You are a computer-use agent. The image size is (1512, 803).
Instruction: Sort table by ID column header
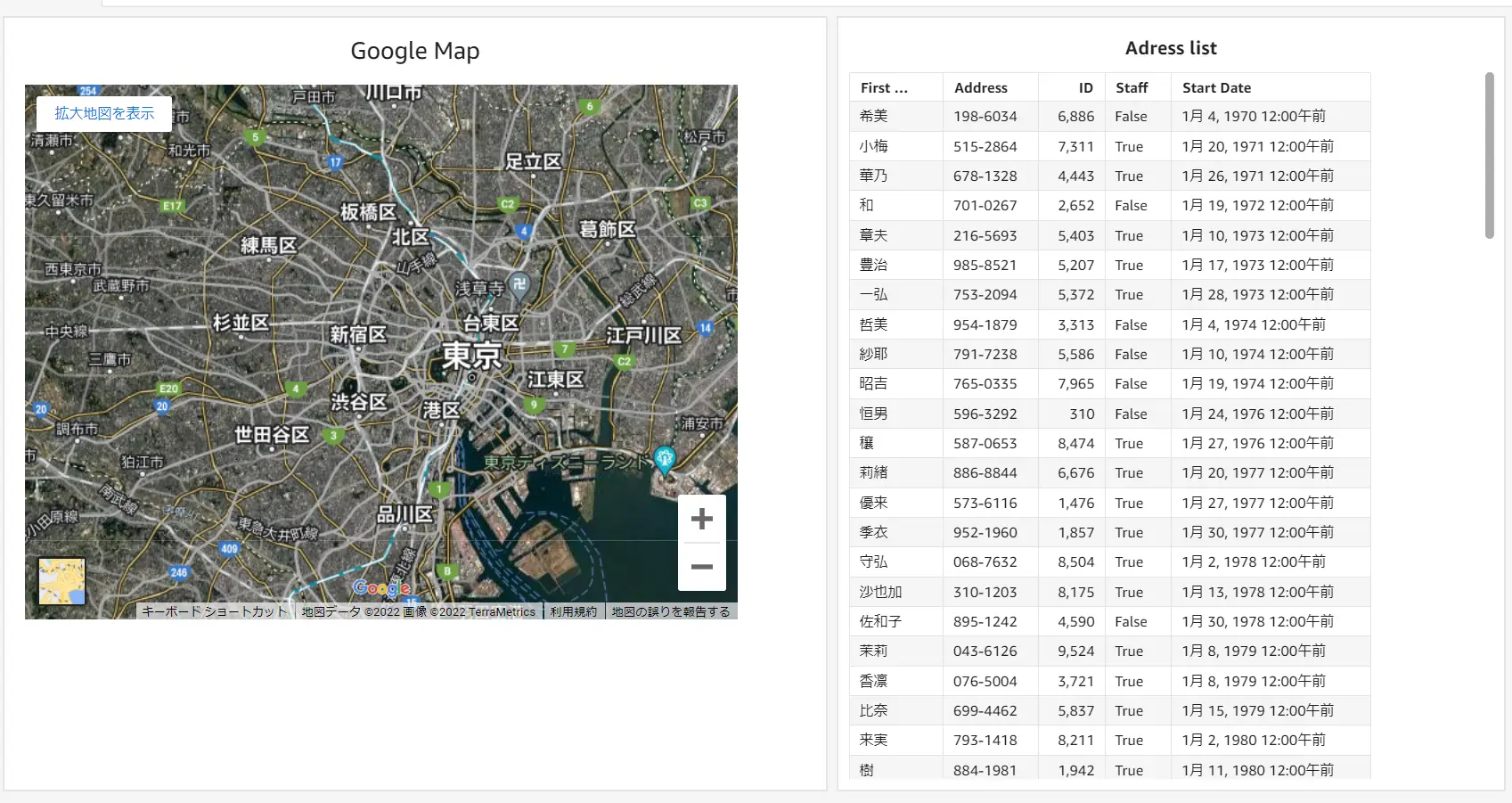(x=1072, y=87)
